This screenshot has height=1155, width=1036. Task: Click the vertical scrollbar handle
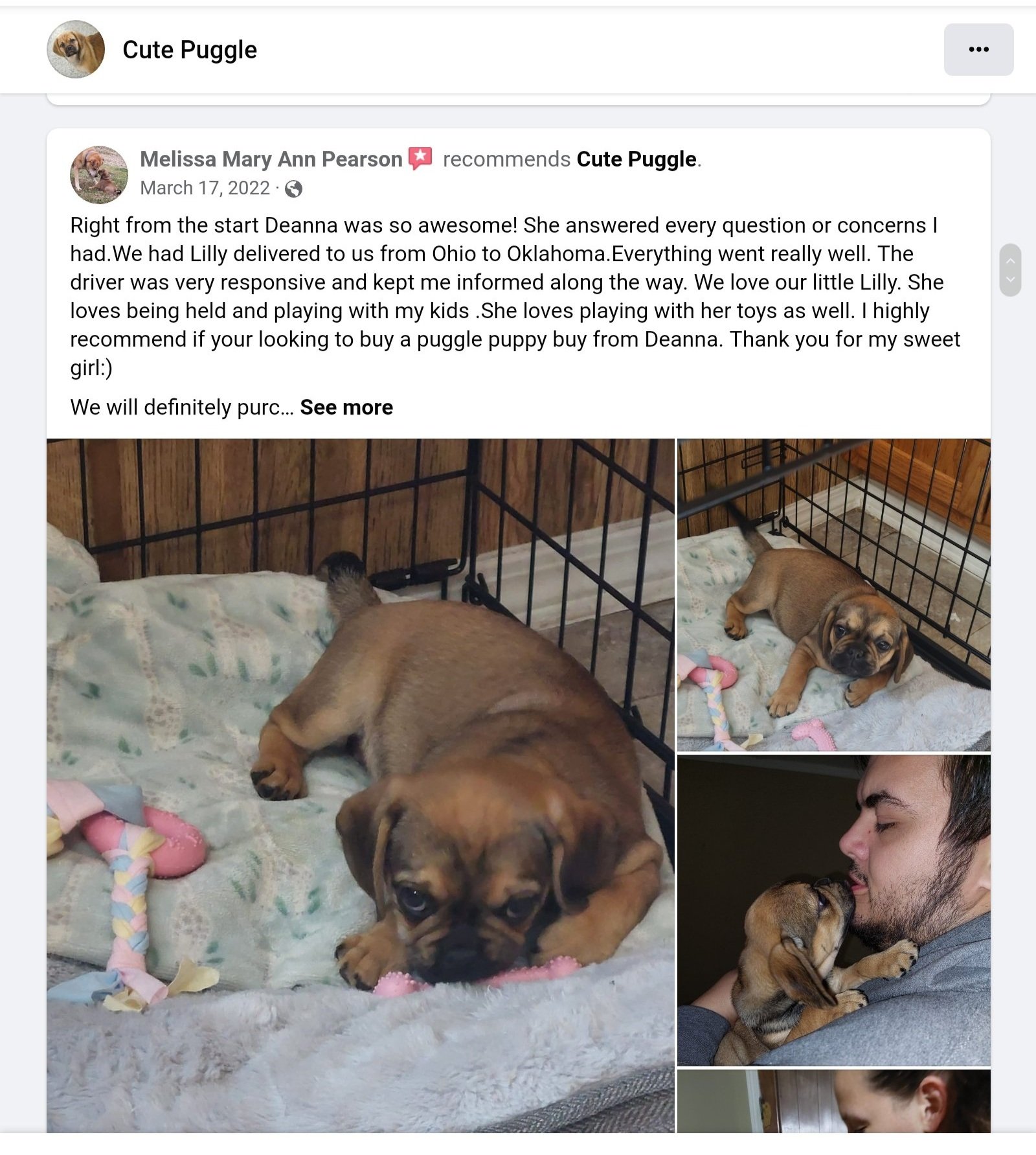[x=1010, y=270]
